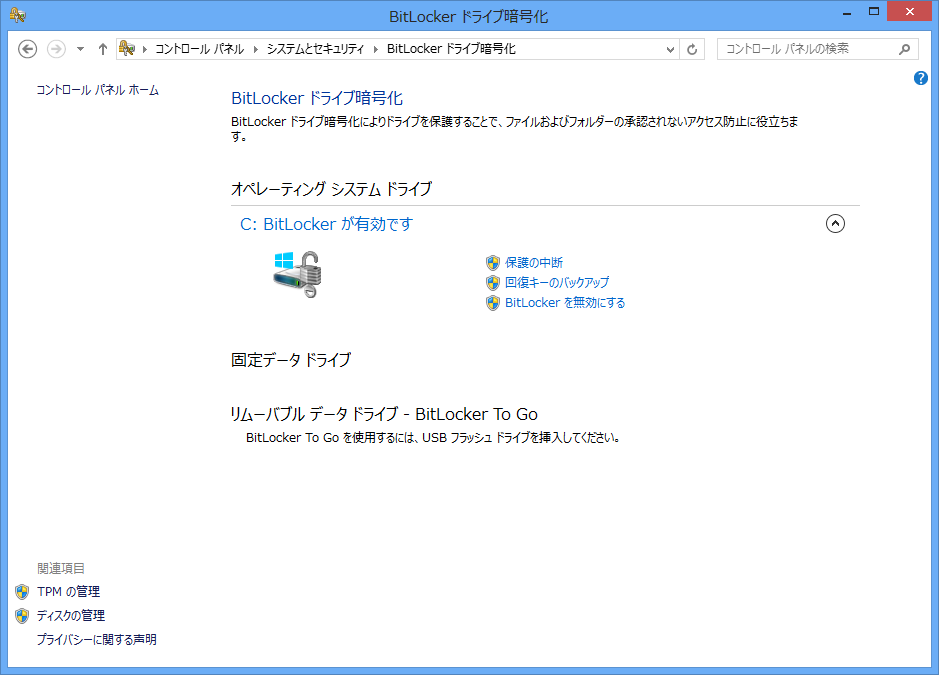The image size is (939, 675).
Task: Click 回復キーのバックアップ link
Action: click(x=557, y=282)
